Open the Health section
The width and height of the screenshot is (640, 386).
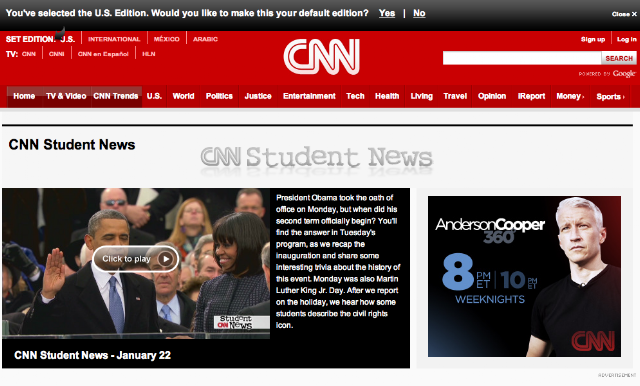pyautogui.click(x=387, y=96)
